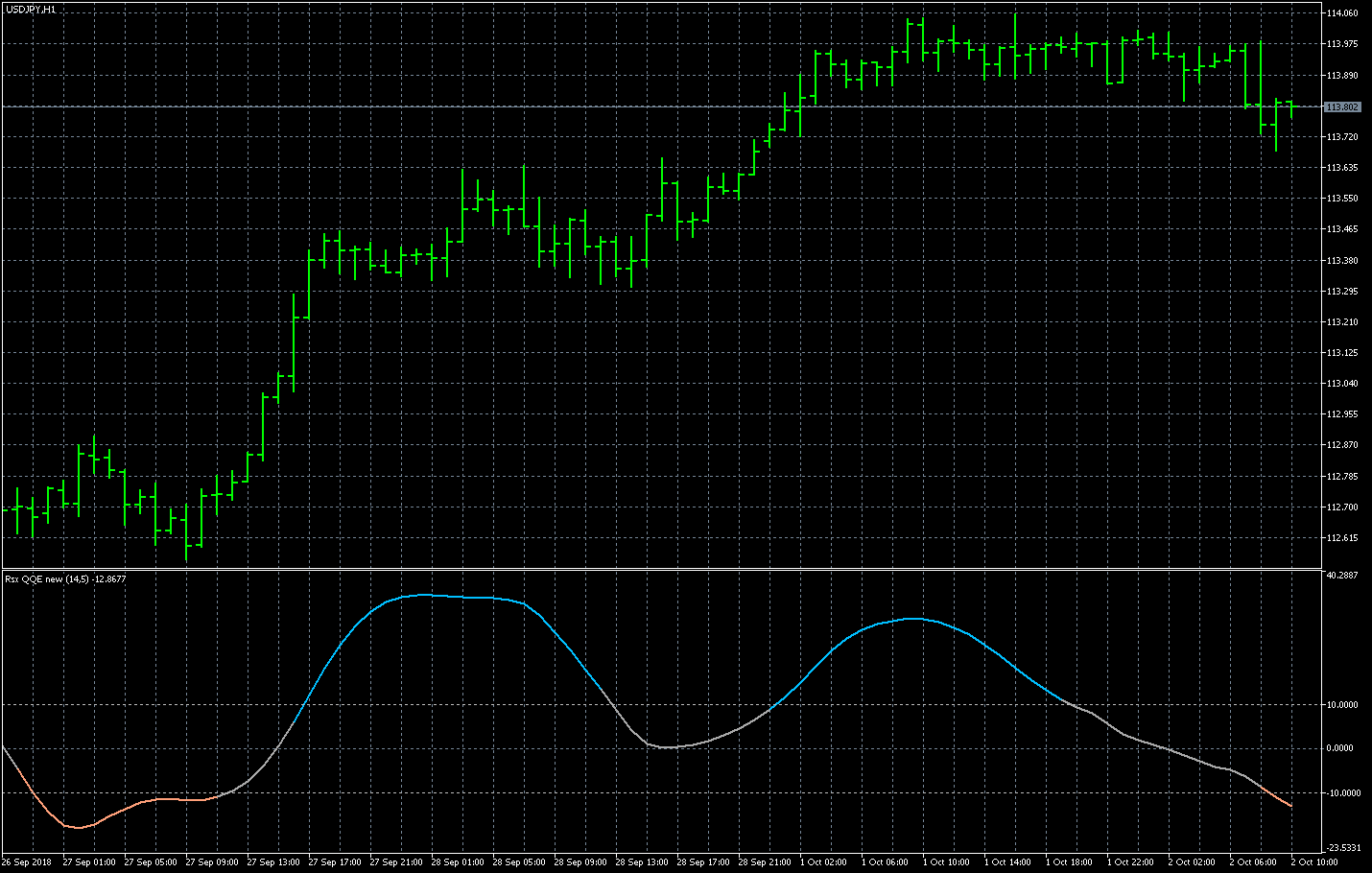Select the orange indicator trough near 27 Sep 01:00

point(79,827)
